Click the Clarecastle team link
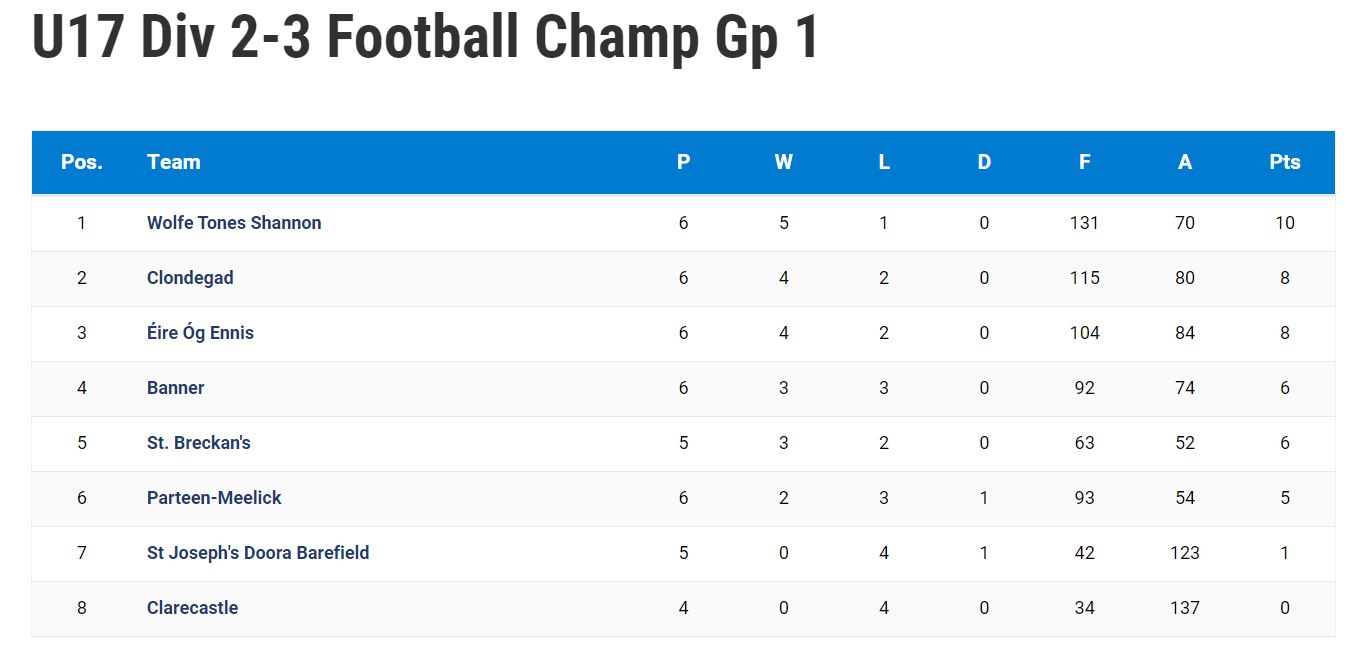 192,608
